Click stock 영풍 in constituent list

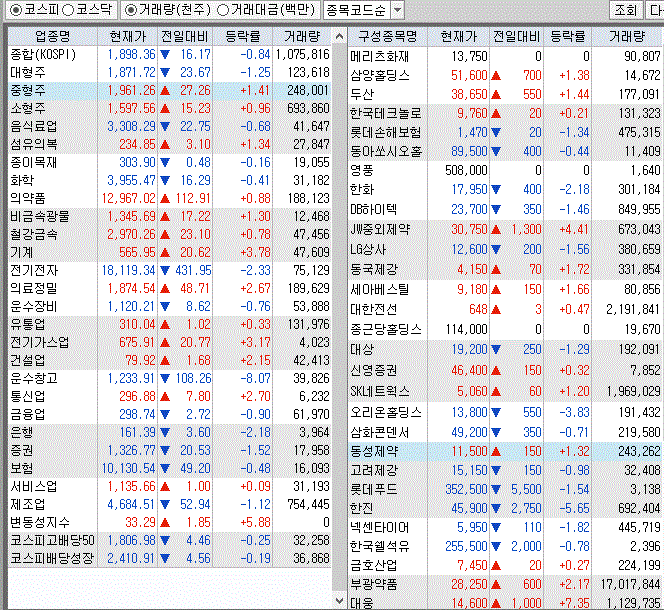362,171
